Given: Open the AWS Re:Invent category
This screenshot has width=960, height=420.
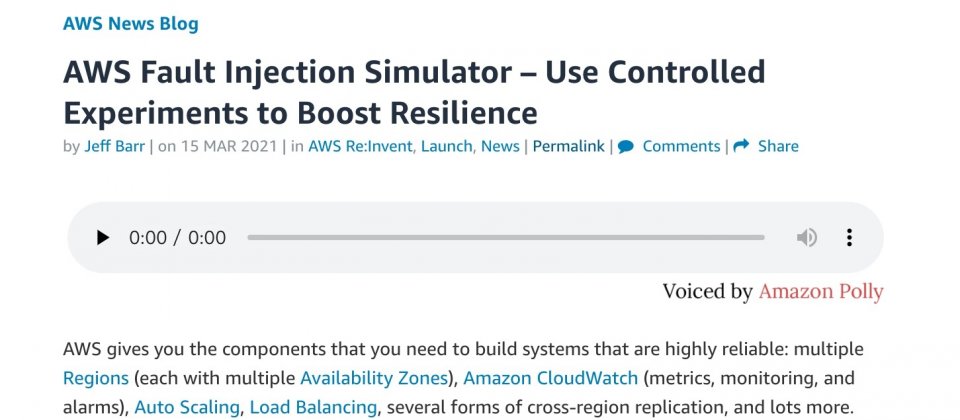Looking at the screenshot, I should click(360, 146).
